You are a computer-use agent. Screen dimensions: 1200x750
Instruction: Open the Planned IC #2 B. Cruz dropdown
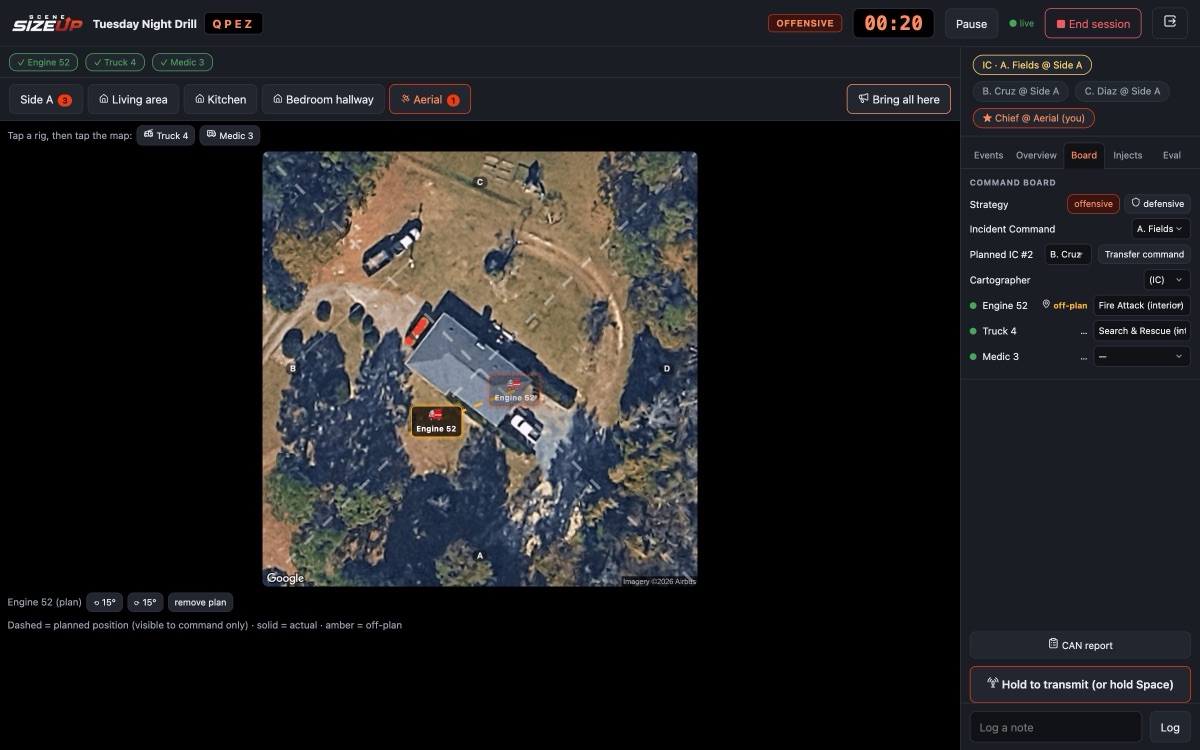pos(1067,254)
